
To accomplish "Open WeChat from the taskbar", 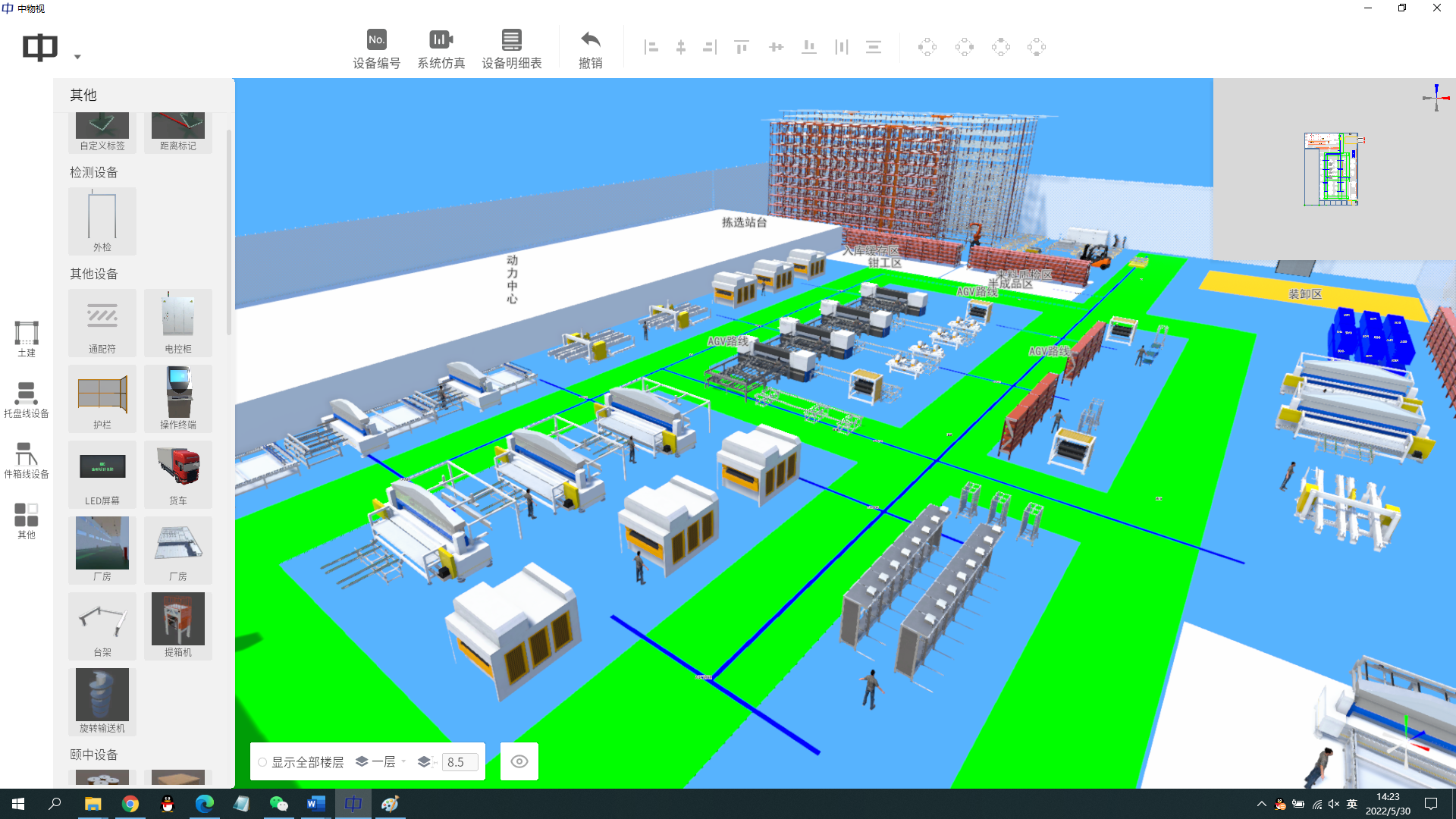I will (278, 804).
